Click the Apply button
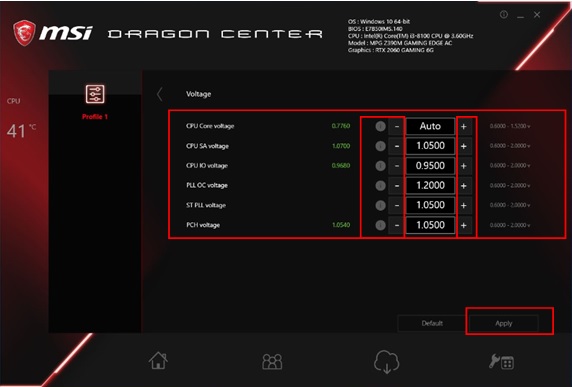Screen dimensions: 572x387 click(503, 323)
